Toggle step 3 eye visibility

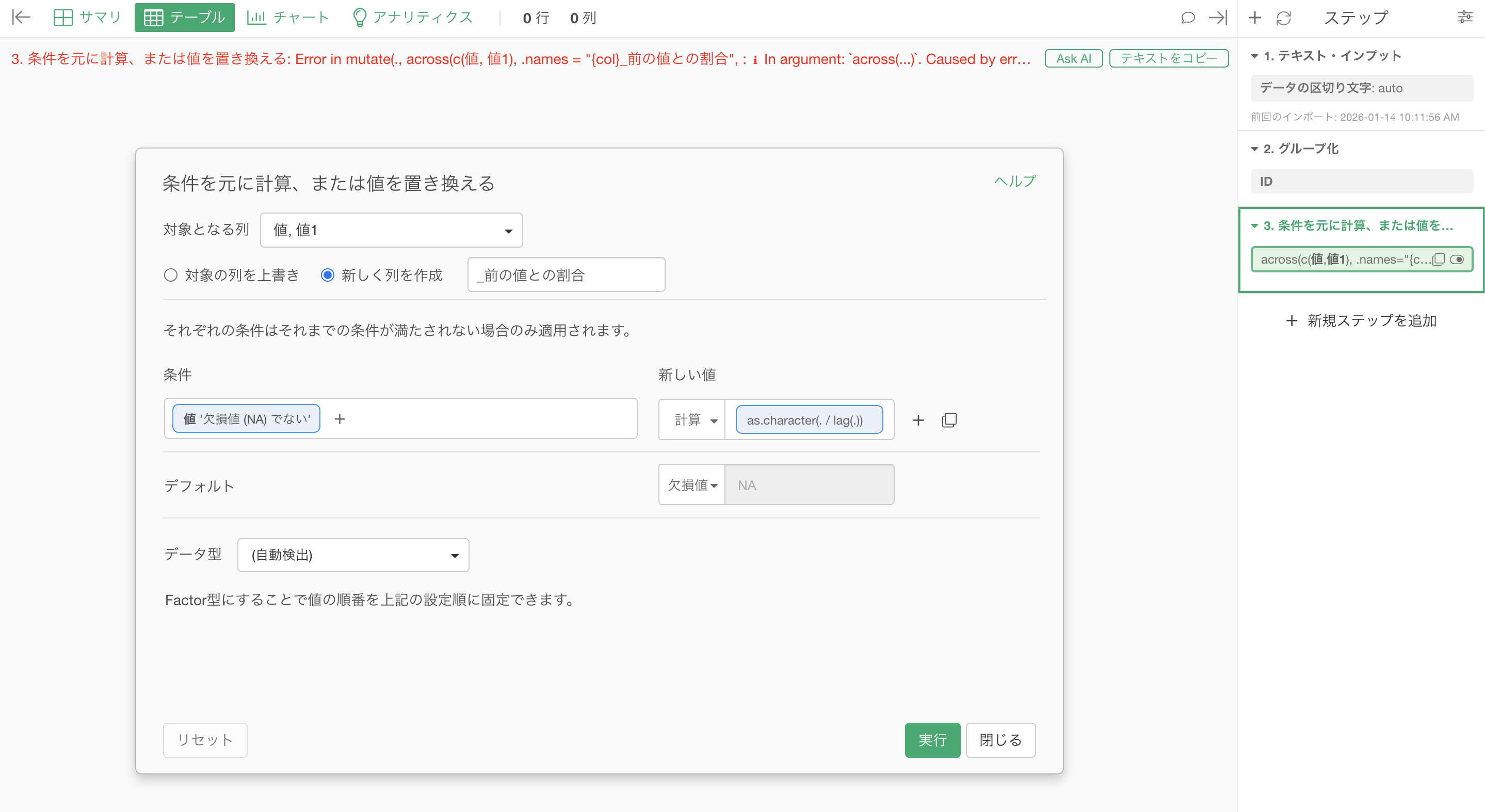click(x=1457, y=259)
